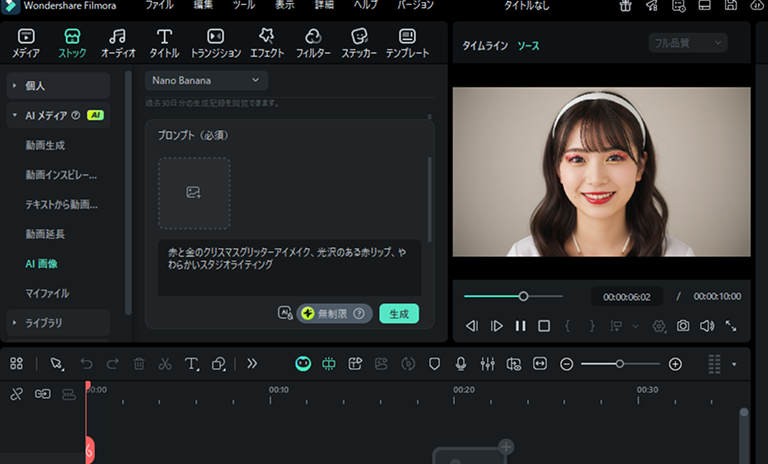
Task: Switch to the タイムライン preview tab
Action: point(484,46)
